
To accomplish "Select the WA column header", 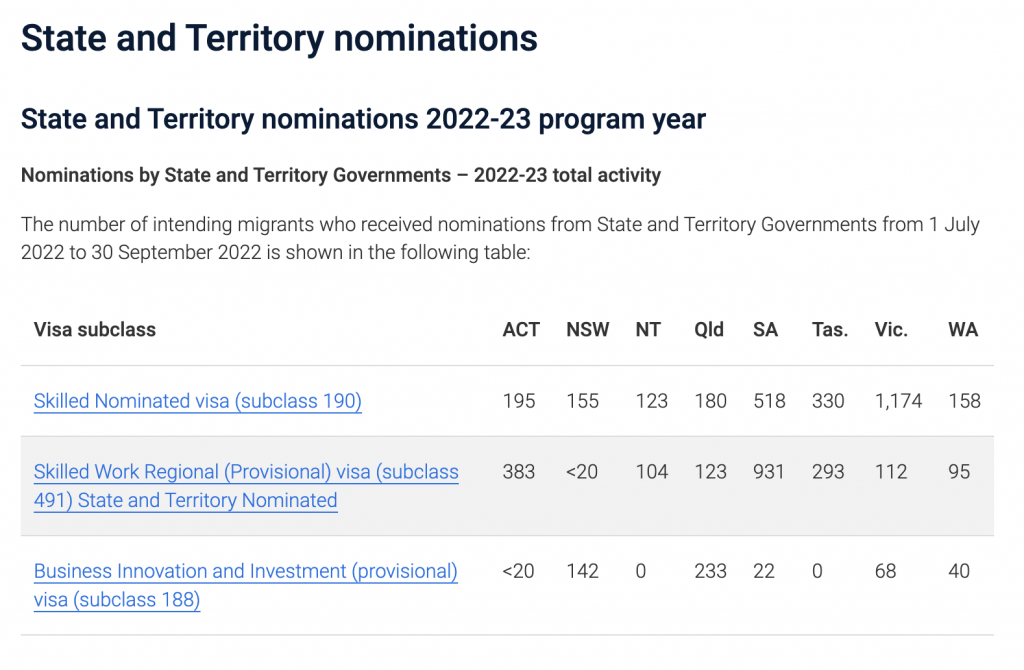I will 963,329.
